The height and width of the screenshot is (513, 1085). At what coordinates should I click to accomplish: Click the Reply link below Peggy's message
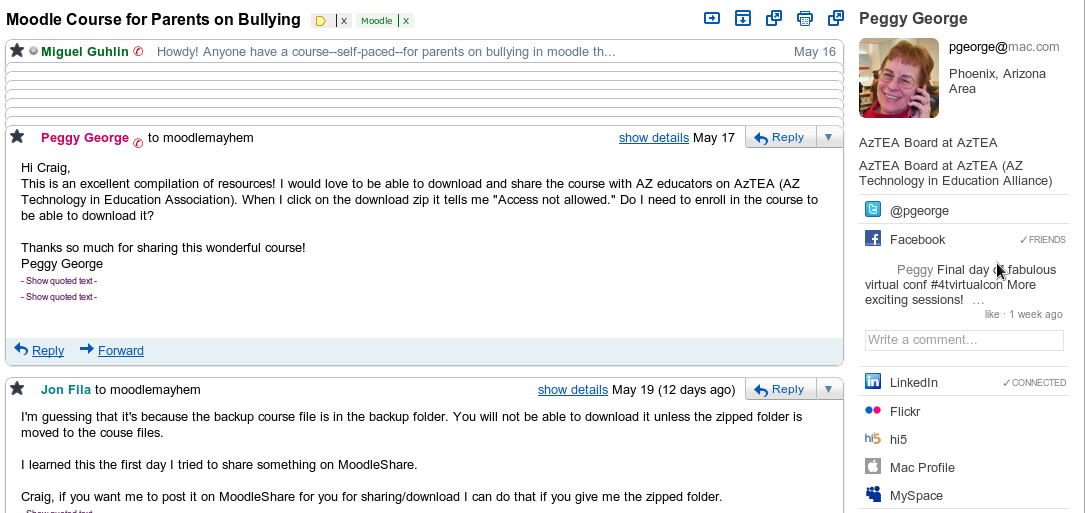pos(47,350)
